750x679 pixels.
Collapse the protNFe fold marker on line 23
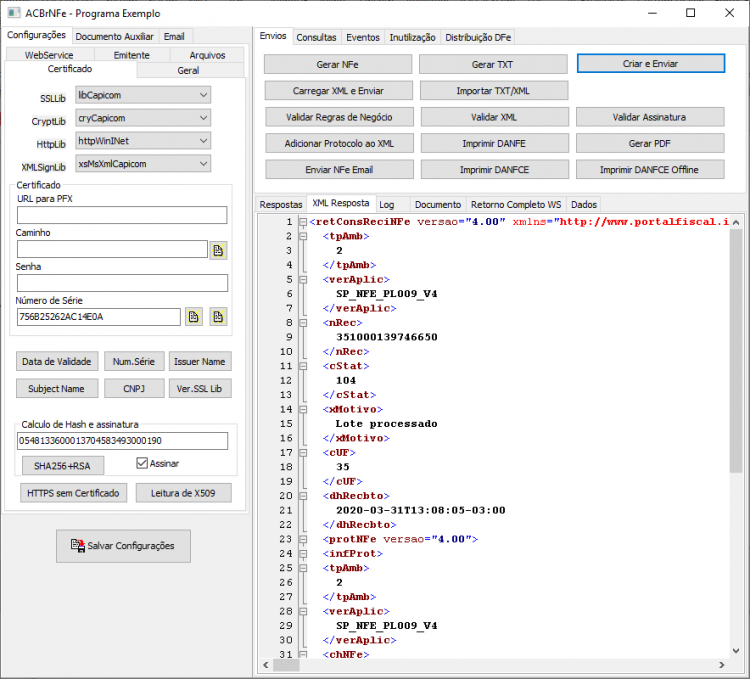click(303, 539)
